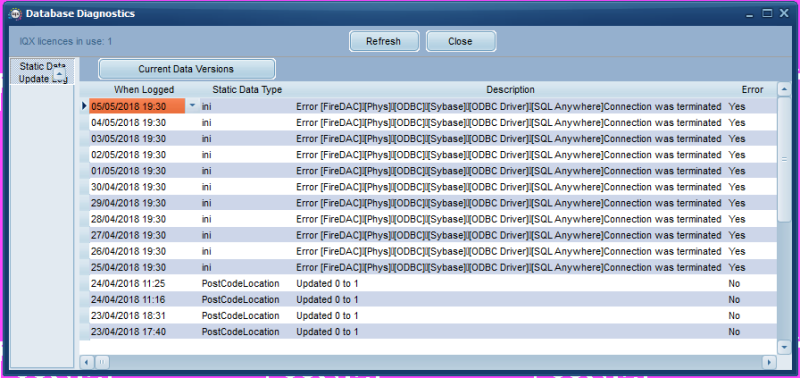Click the horizontal scrollbar right arrow
Image resolution: width=800 pixels, height=378 pixels.
[769, 362]
